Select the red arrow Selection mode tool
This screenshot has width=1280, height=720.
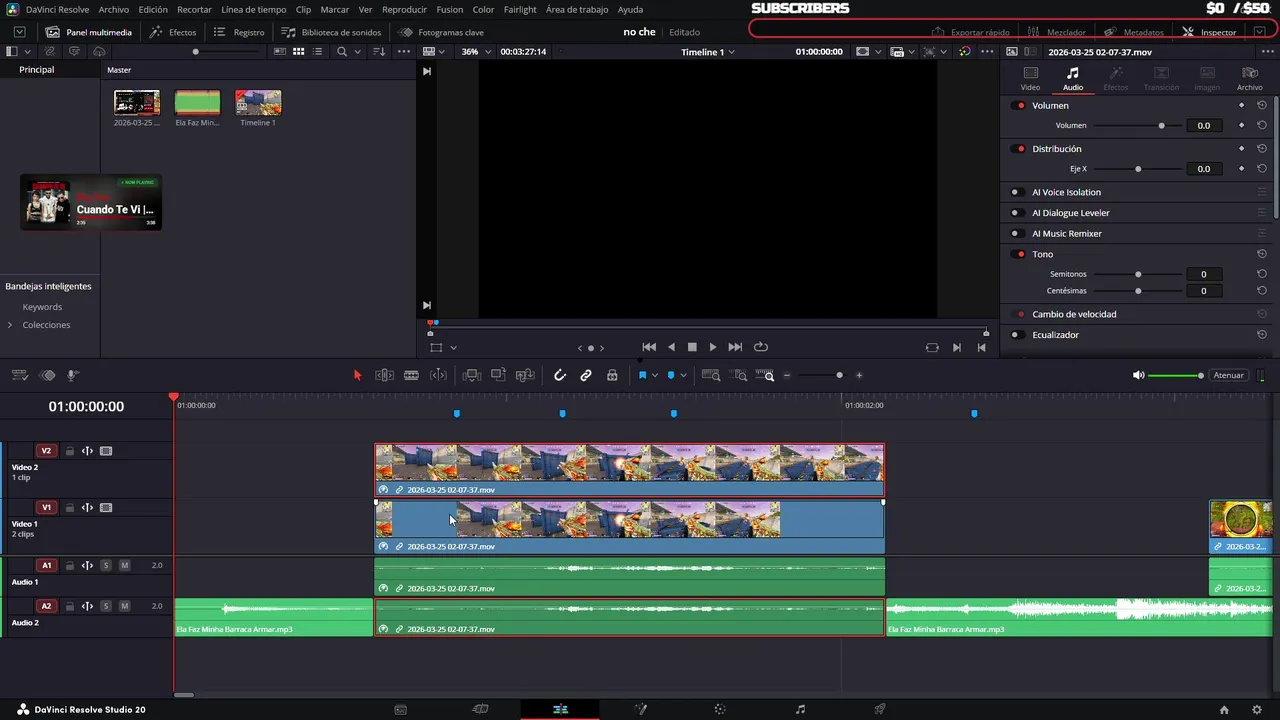point(357,375)
